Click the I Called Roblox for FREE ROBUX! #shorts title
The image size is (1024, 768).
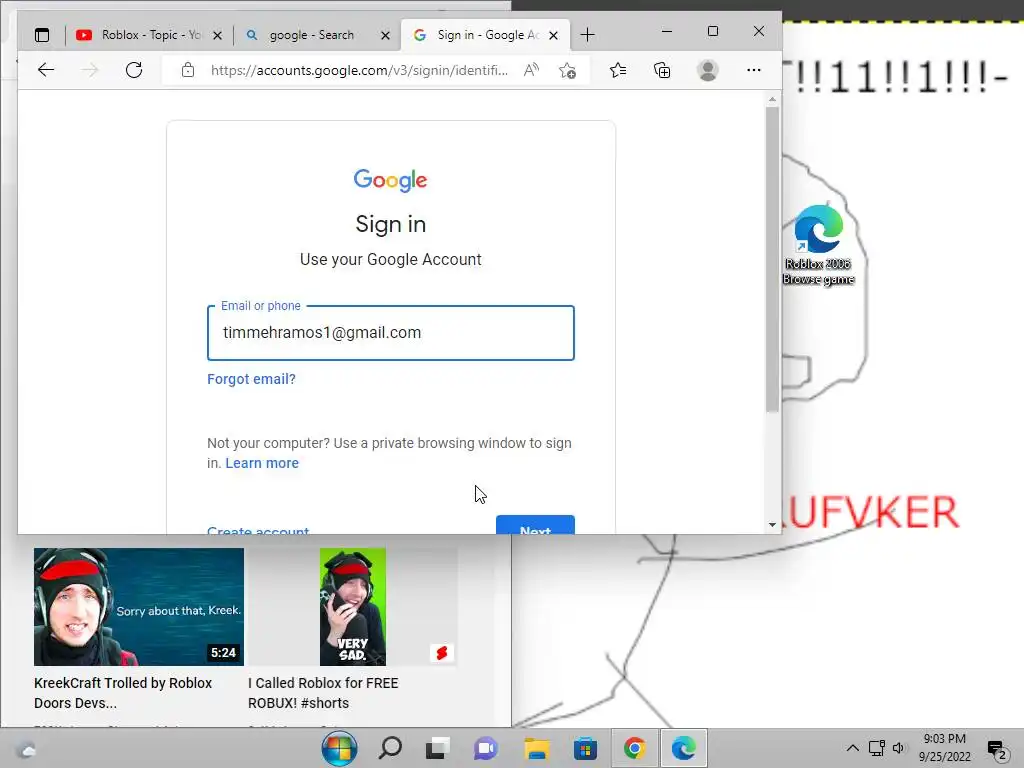323,693
